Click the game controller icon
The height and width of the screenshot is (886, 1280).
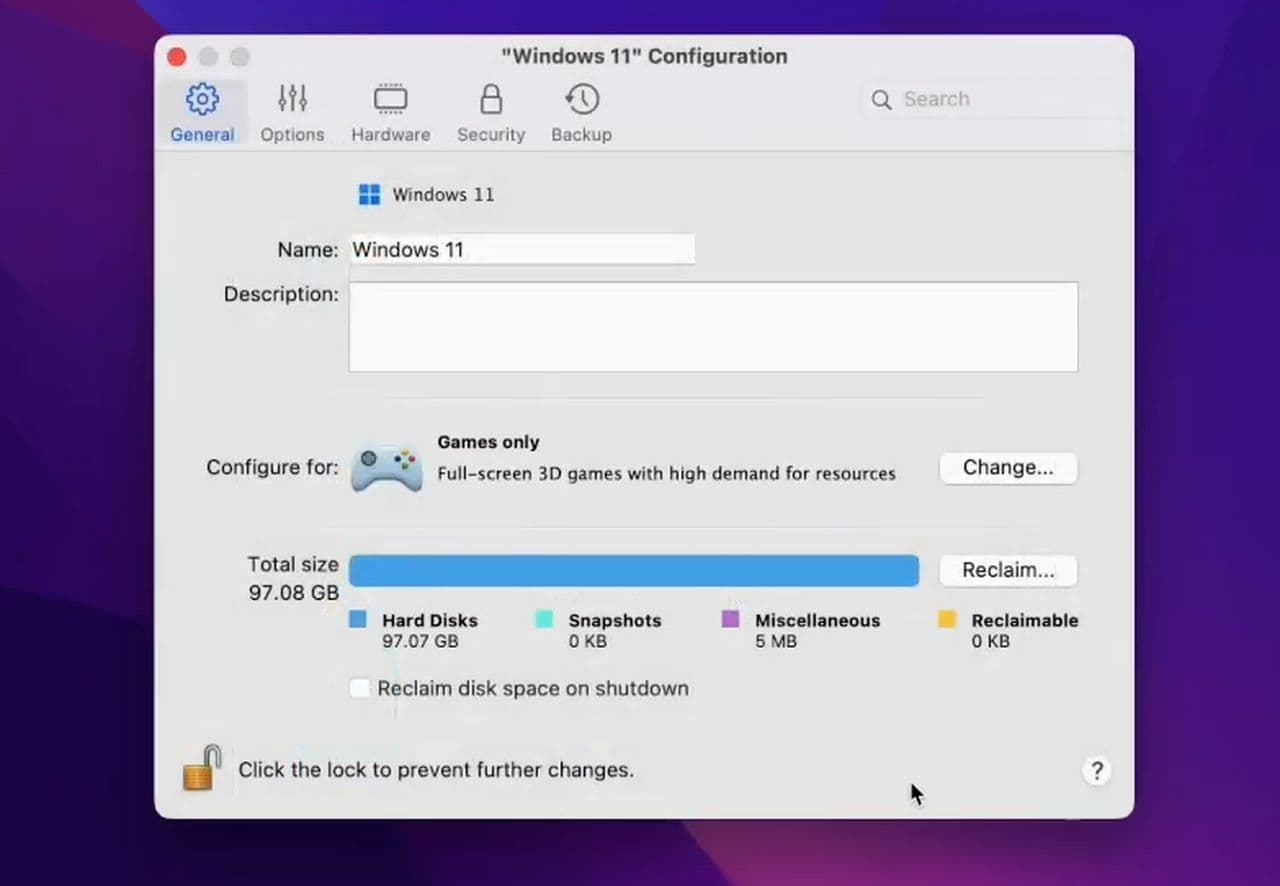tap(386, 467)
